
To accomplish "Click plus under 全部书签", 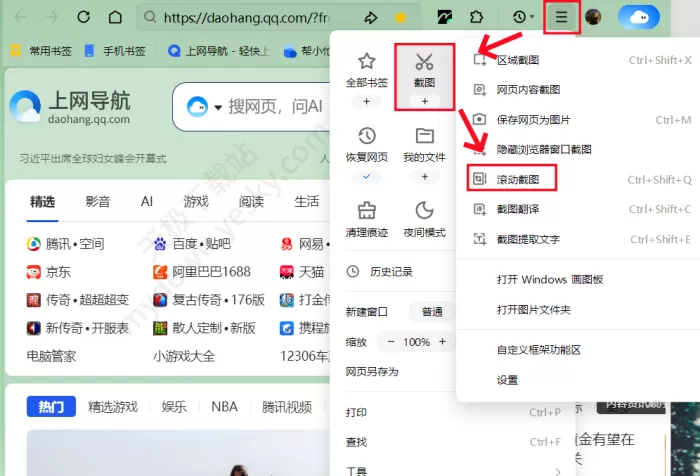I will [x=367, y=101].
